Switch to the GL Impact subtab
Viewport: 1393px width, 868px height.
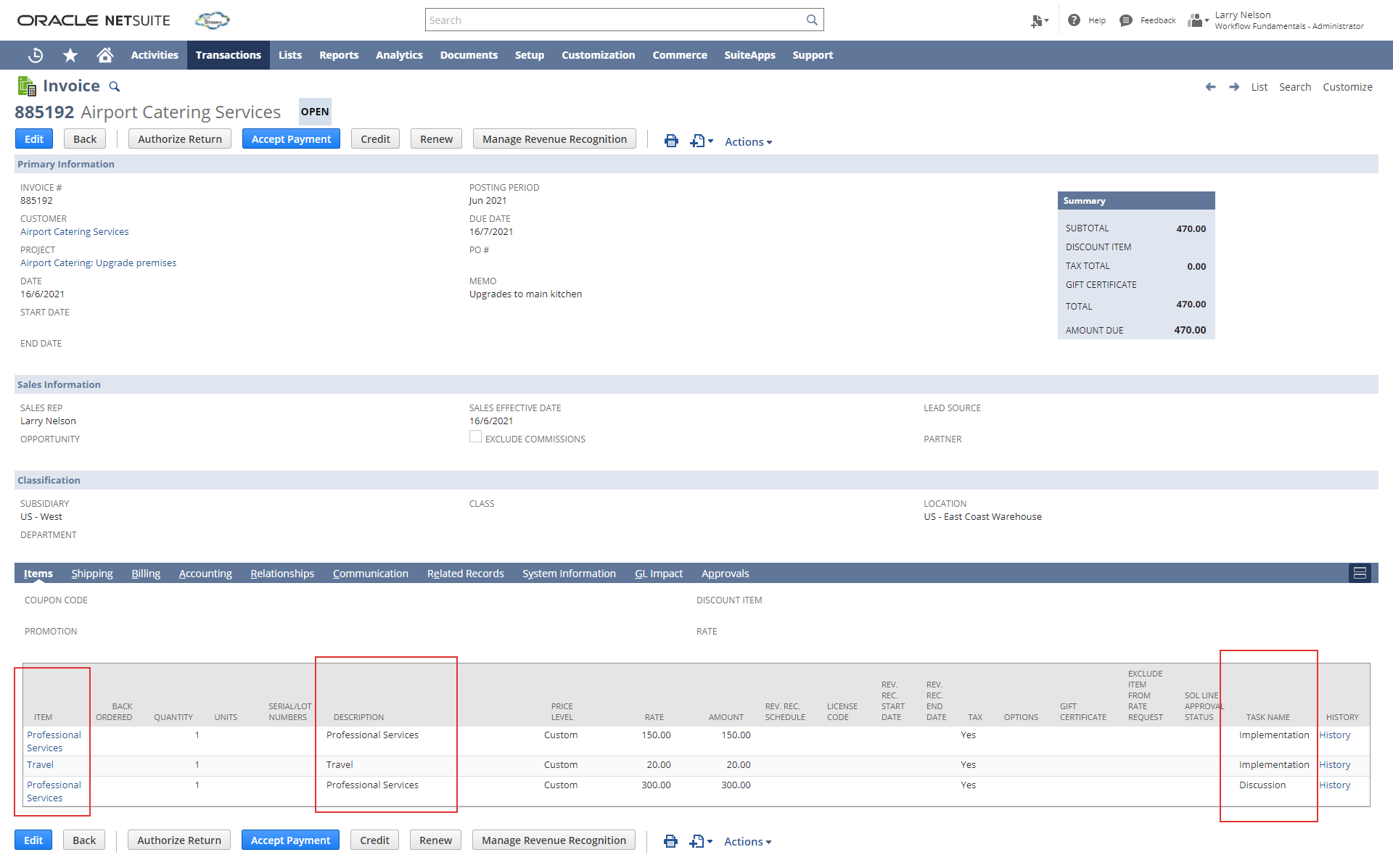[659, 574]
